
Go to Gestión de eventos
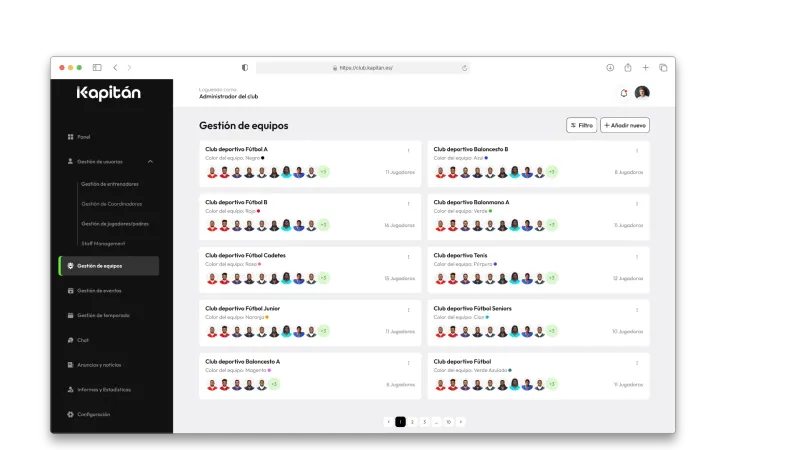pyautogui.click(x=94, y=291)
